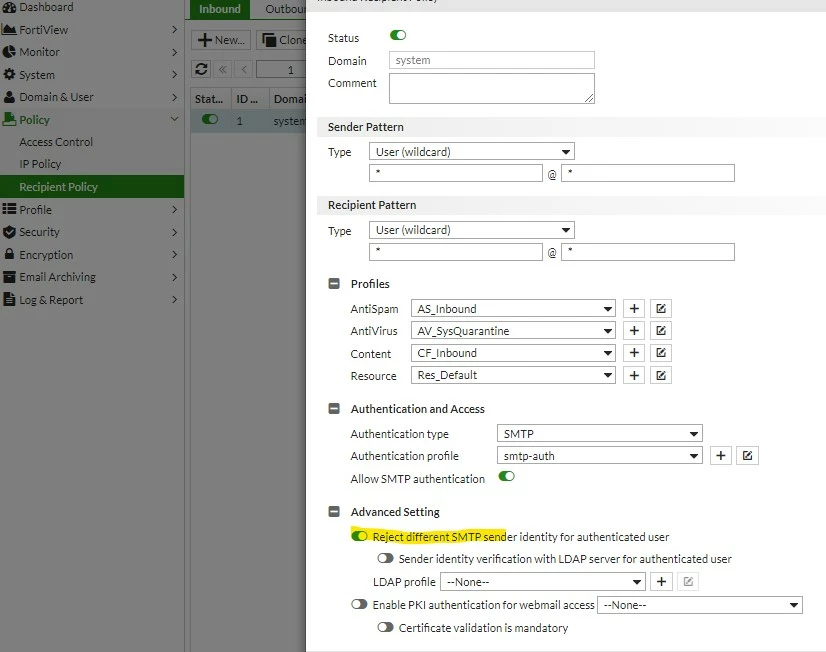The width and height of the screenshot is (826, 652).
Task: Toggle status of policy ID 1 in list
Action: pos(210,119)
